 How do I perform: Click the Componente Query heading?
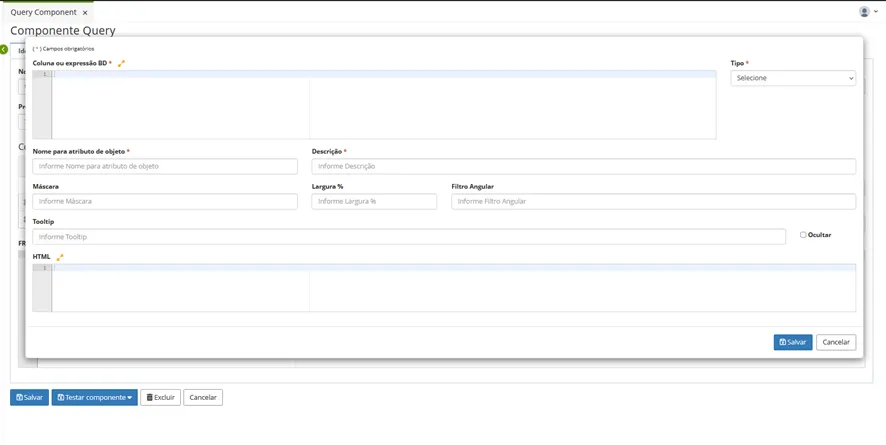coord(63,30)
